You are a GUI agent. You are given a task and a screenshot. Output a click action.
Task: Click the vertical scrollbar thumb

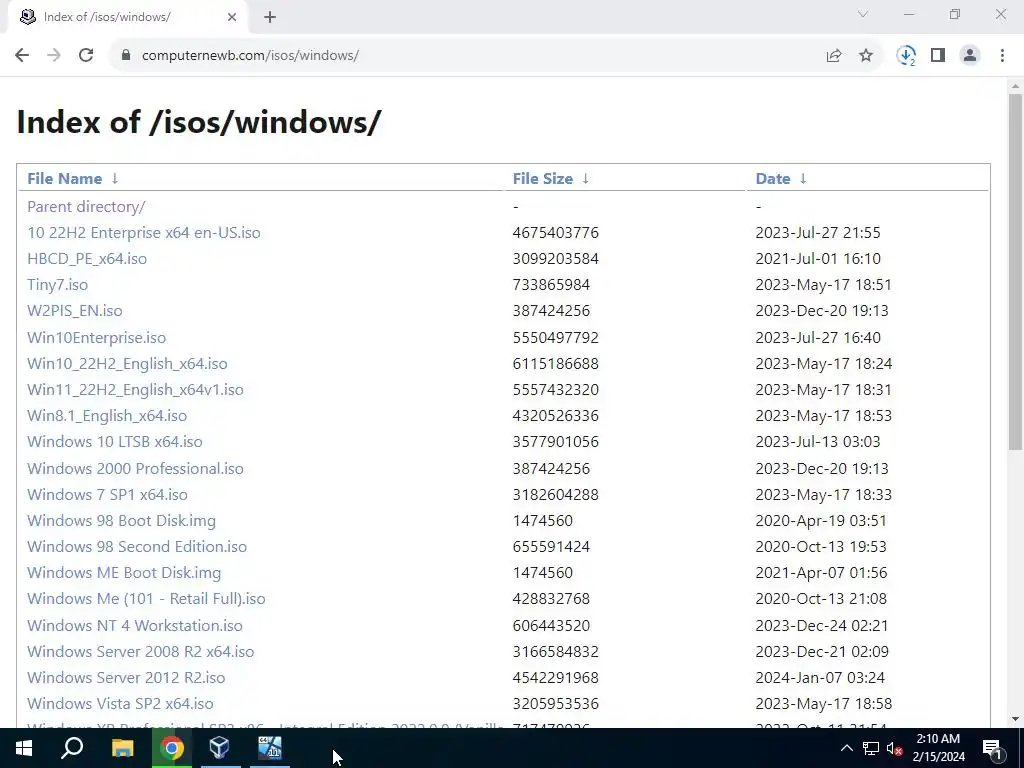pyautogui.click(x=1016, y=272)
